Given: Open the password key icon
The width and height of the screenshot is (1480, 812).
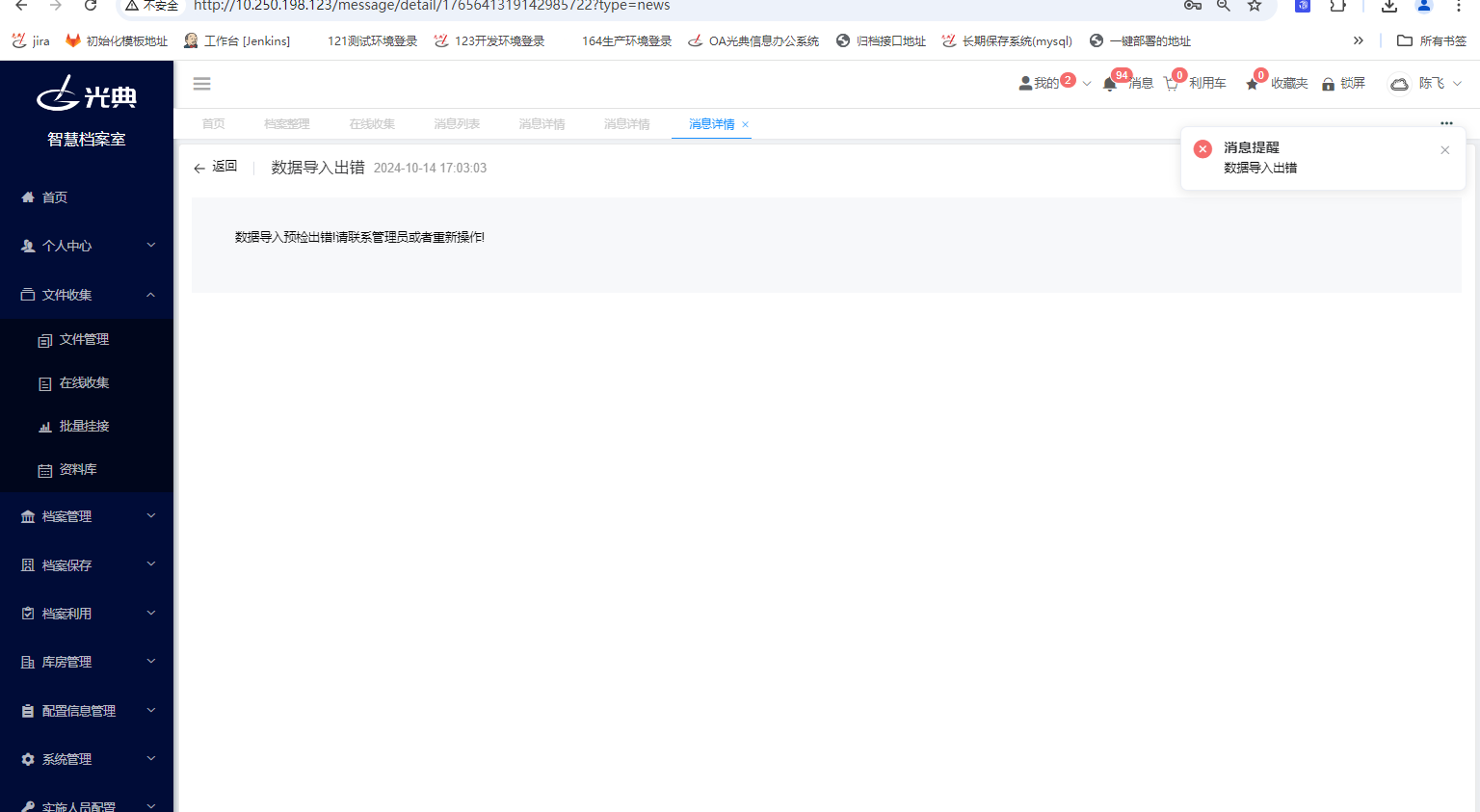Looking at the screenshot, I should [x=1193, y=6].
